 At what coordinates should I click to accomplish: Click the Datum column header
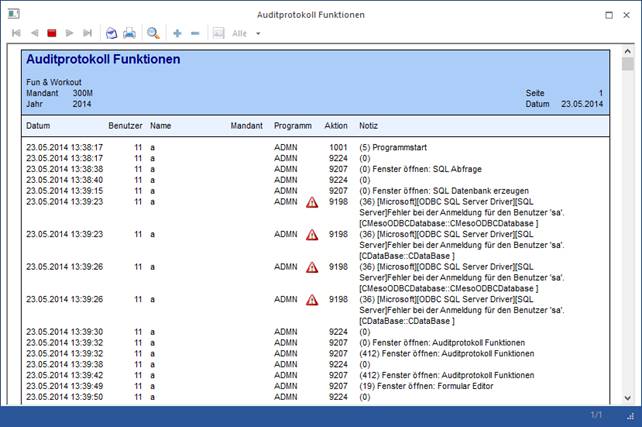pos(38,126)
